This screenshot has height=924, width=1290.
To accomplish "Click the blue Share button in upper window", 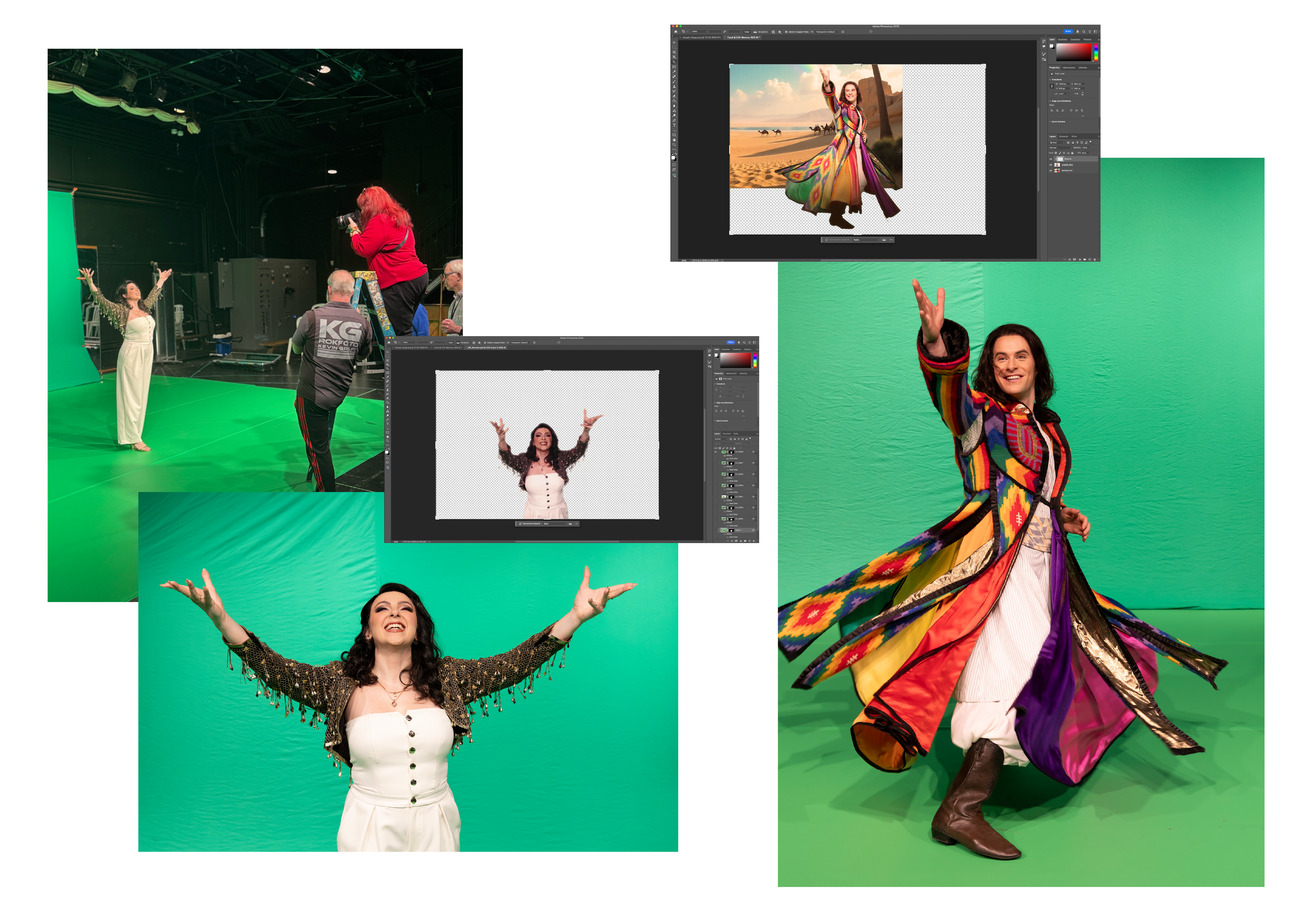I will pyautogui.click(x=1068, y=31).
